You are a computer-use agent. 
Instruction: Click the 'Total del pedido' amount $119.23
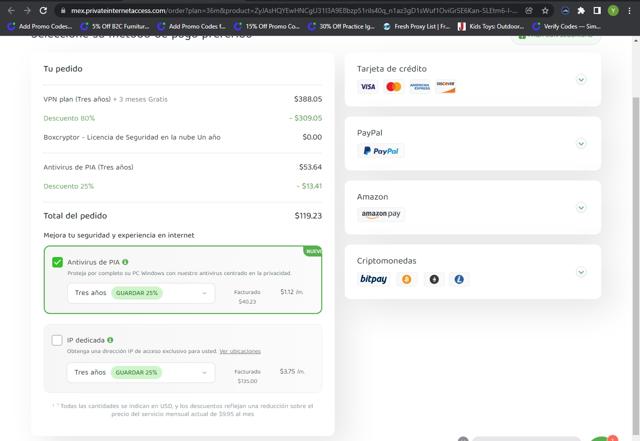tap(308, 216)
